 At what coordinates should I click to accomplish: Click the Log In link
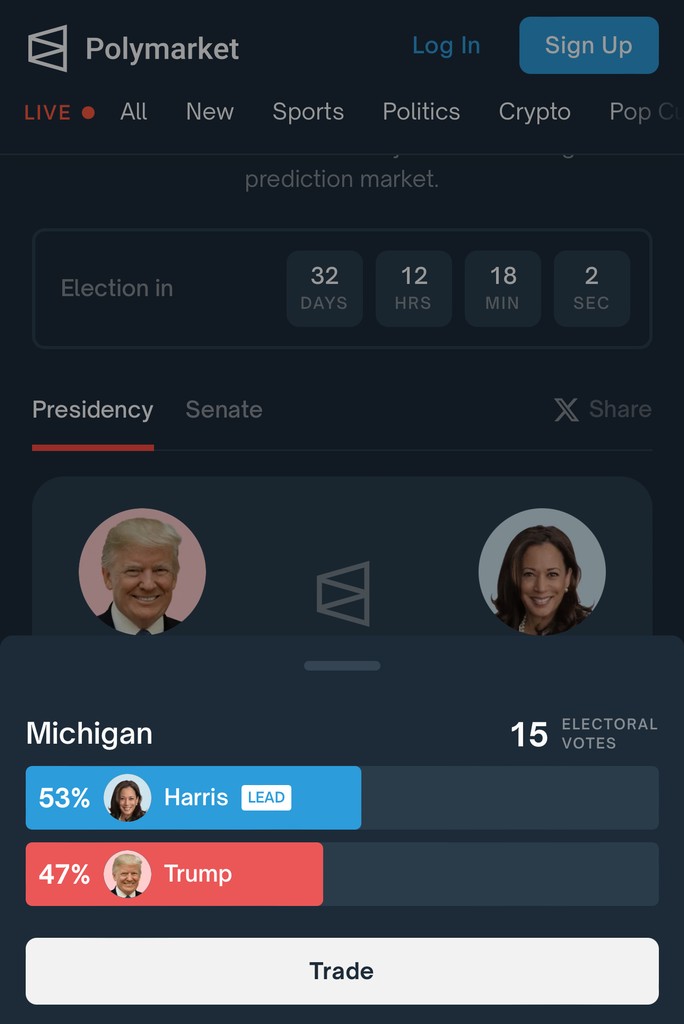tap(446, 46)
